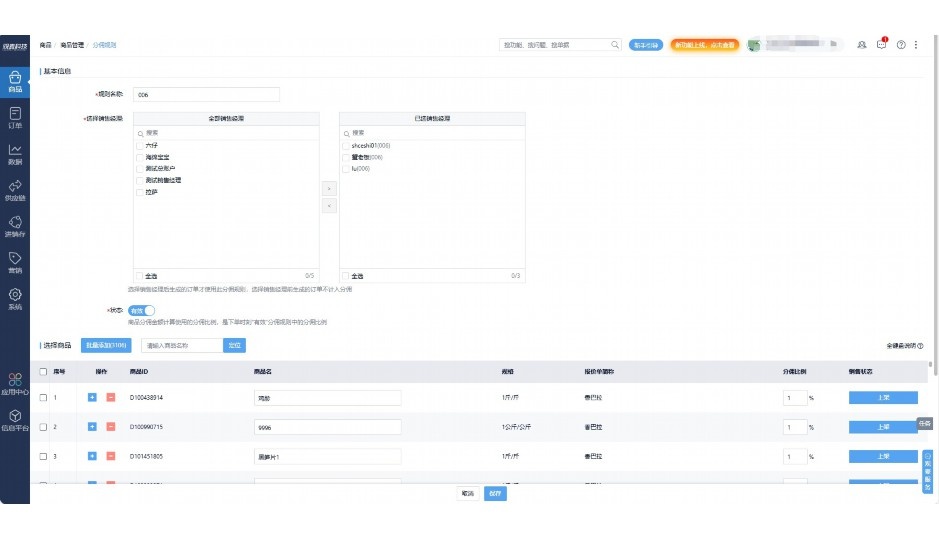Click the 批量添加 button
Viewport: 939px width, 539px height.
click(105, 345)
